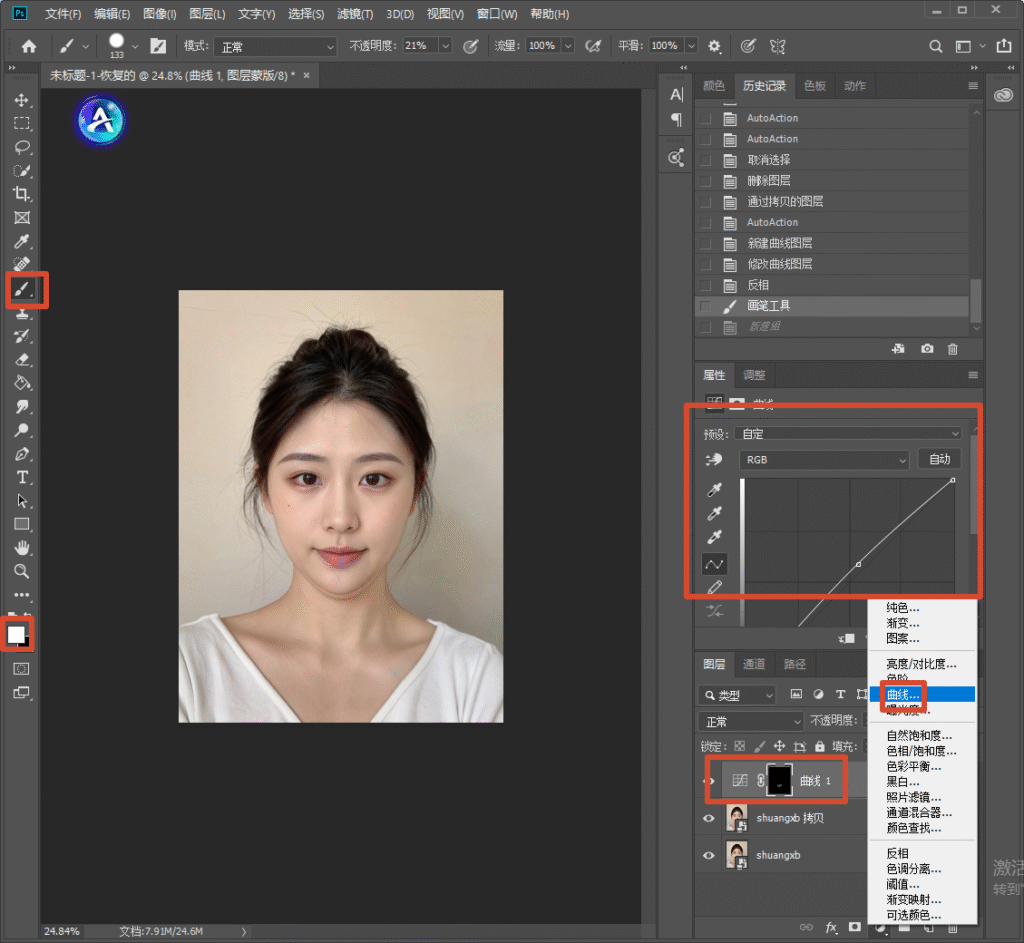
Task: Open the 图像(I) menu
Action: click(x=160, y=14)
